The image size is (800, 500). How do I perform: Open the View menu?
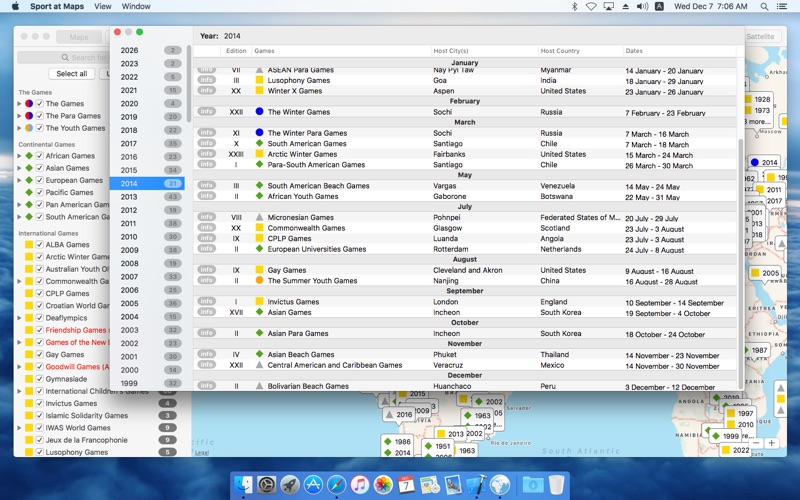point(103,7)
